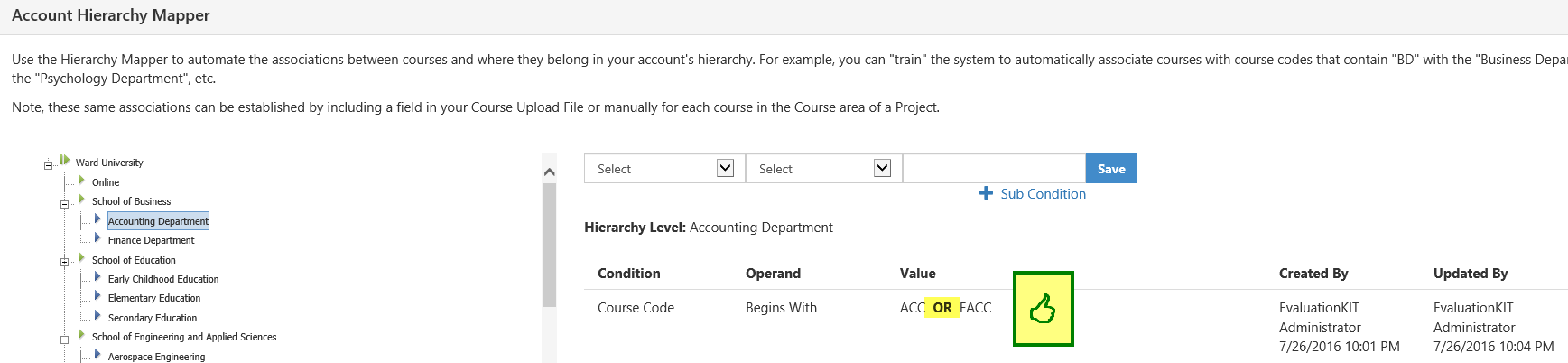1568x363 pixels.
Task: Select Accounting Department in the hierarchy tree
Action: [158, 221]
